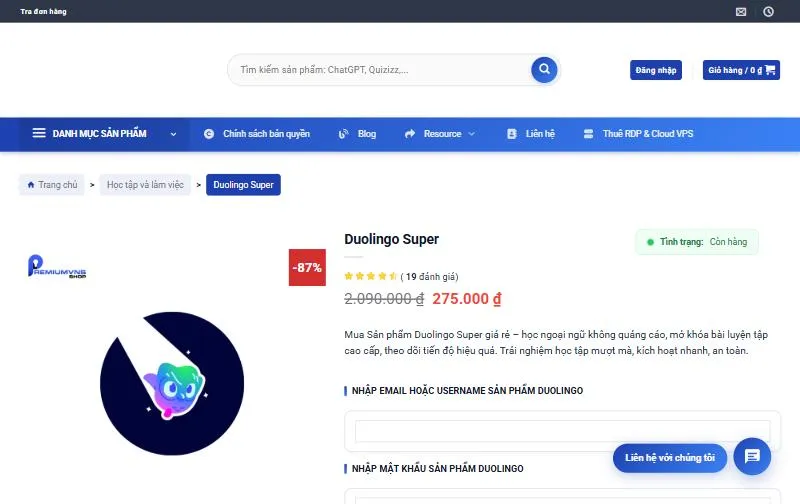The image size is (800, 504).
Task: Click the hamburger icon beside Danh mục sản phẩm
Action: click(39, 133)
